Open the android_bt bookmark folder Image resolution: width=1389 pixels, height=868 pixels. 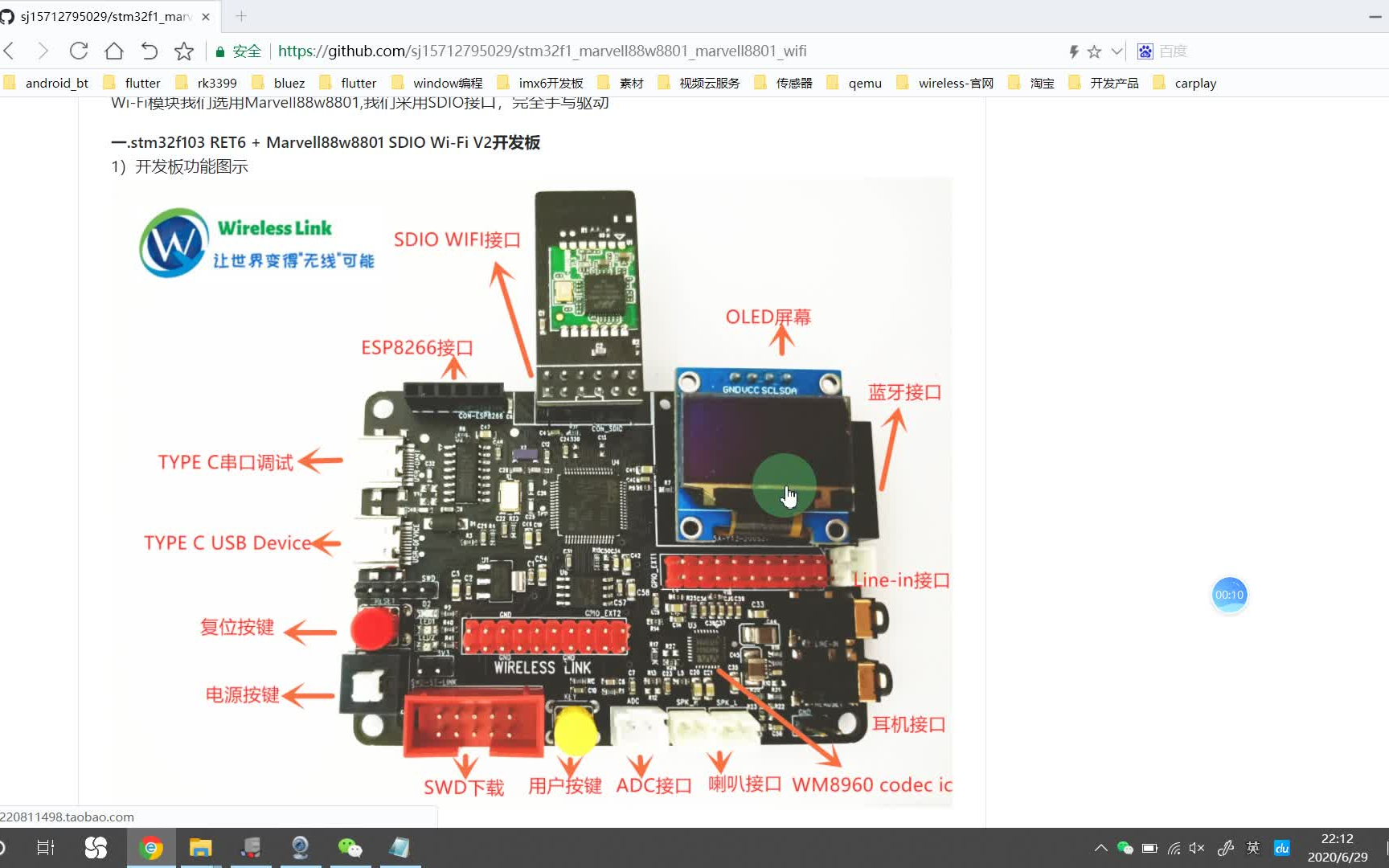coord(47,83)
